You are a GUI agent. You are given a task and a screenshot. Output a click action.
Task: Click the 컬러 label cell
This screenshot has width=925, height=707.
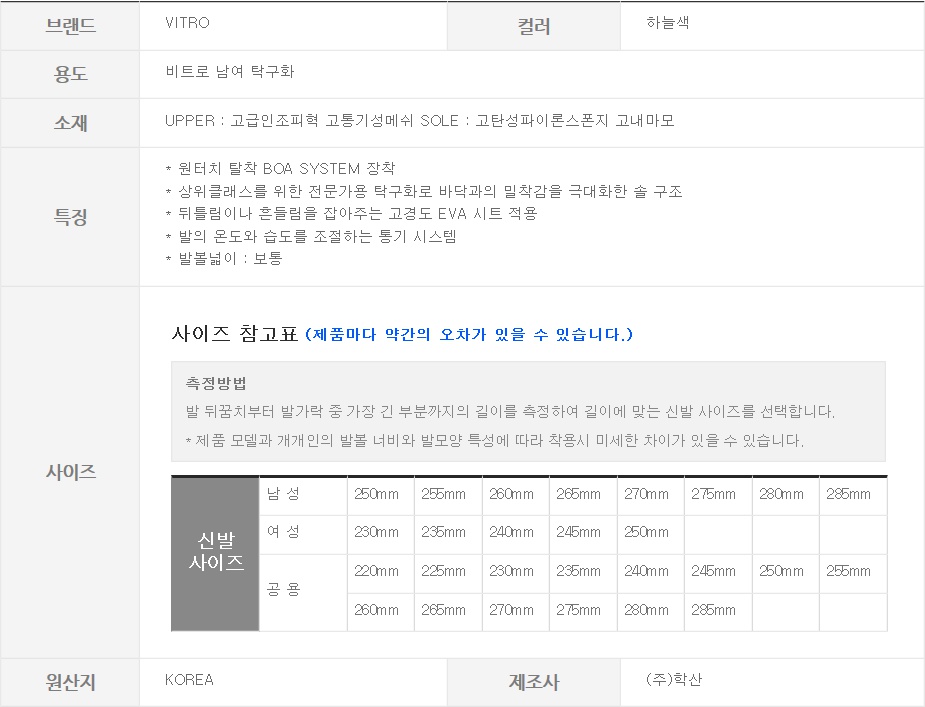coord(533,27)
